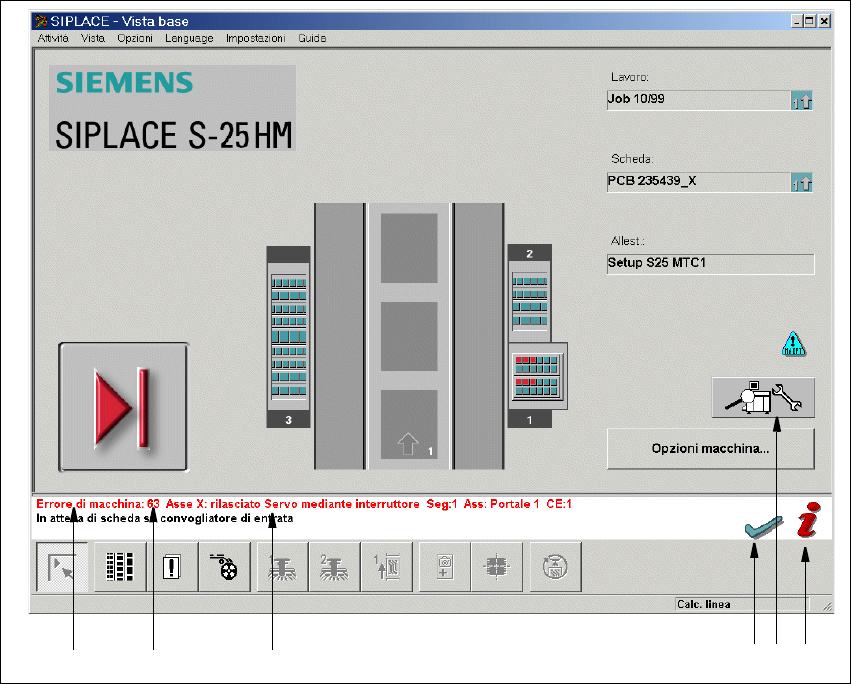Open the Attività menu

pos(53,38)
